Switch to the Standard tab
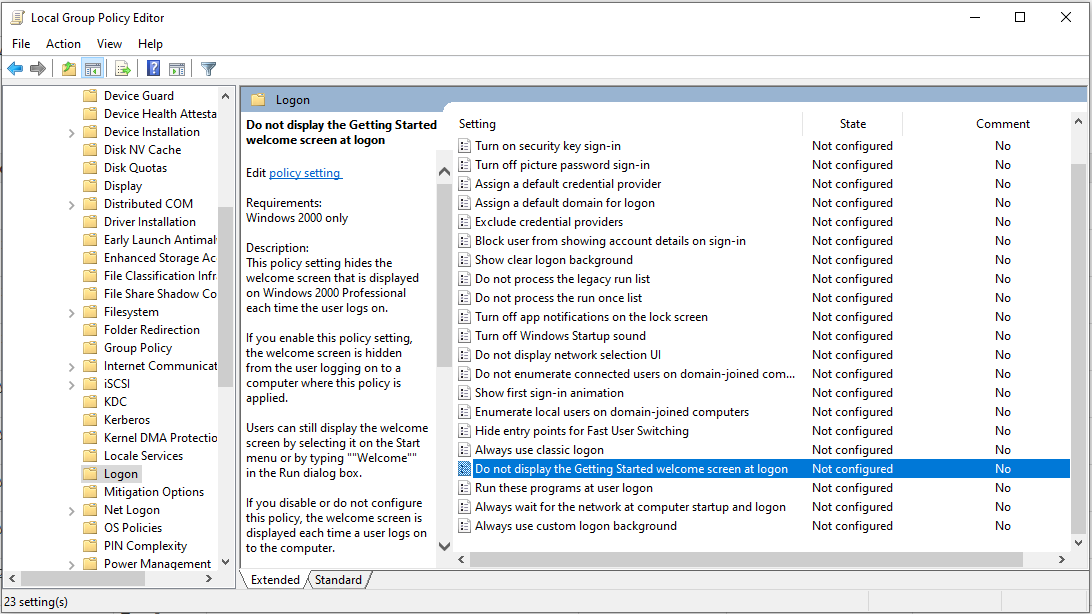Viewport: 1092px width, 614px height. pos(339,579)
